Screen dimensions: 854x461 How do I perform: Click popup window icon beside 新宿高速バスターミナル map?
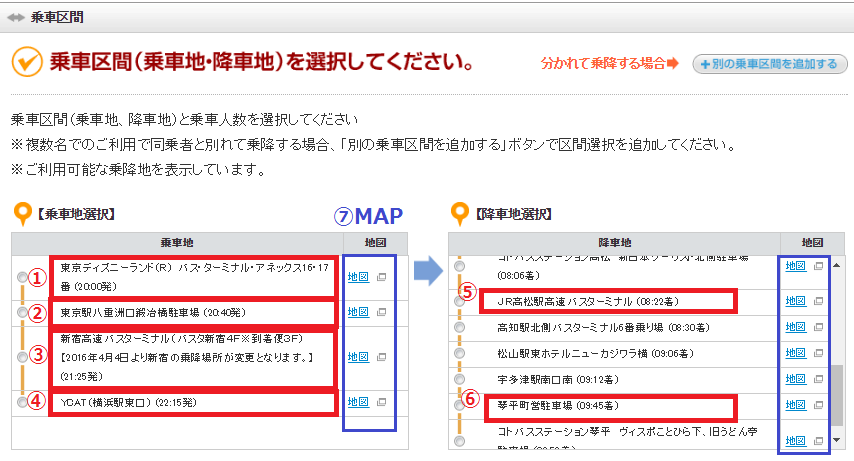(381, 357)
